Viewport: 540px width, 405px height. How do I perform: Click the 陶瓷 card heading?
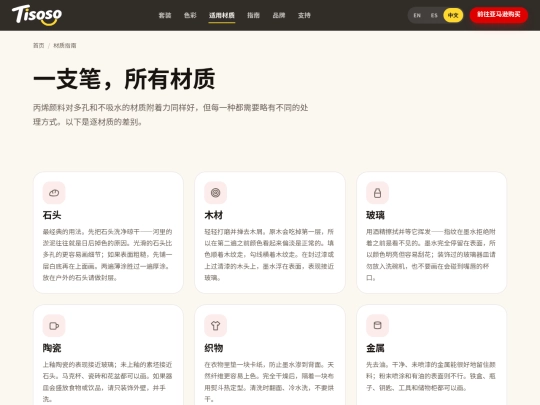coord(52,348)
